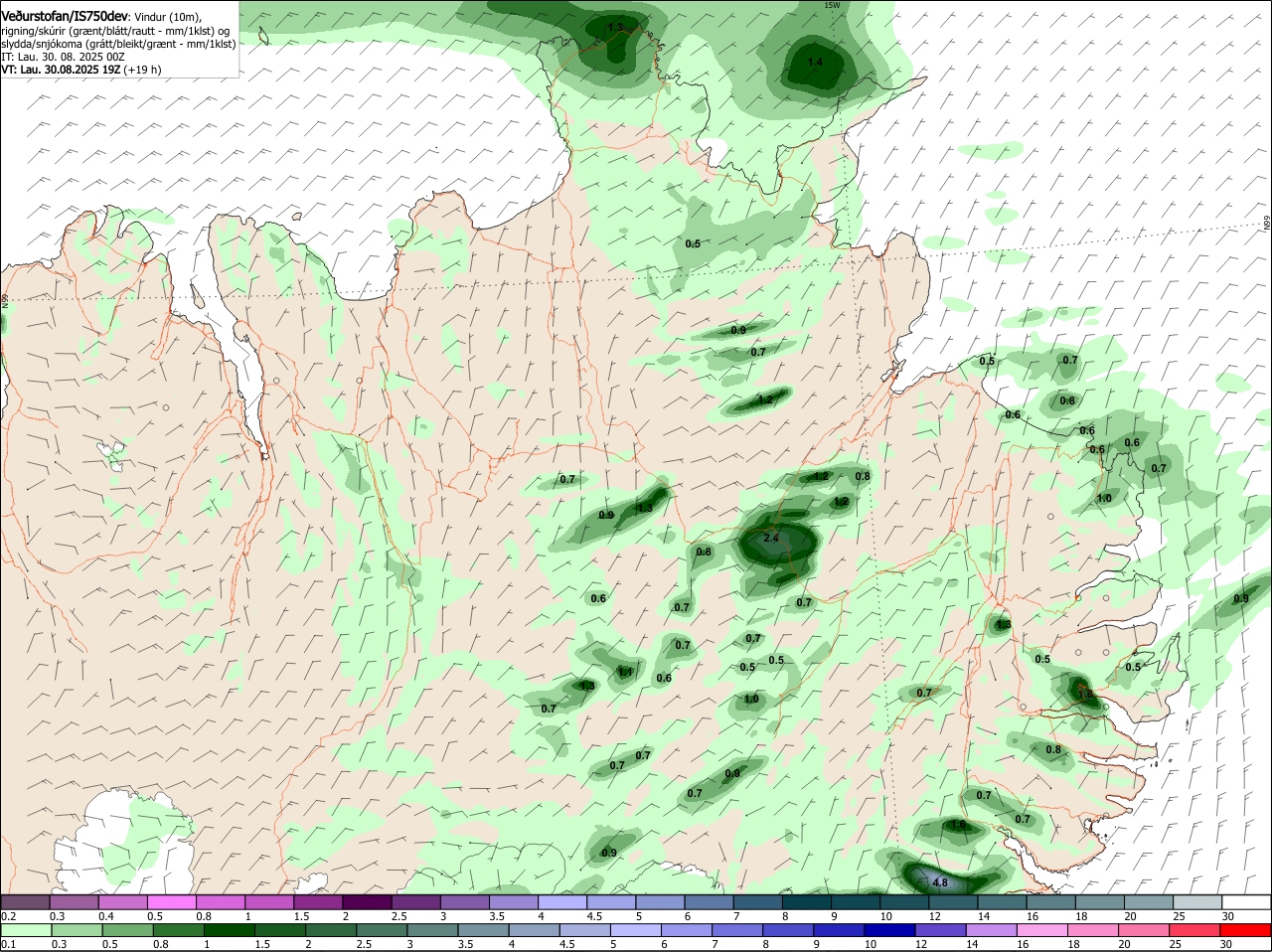Click the VT: Lau. 30.08.2025 19Z (+19 h) line
This screenshot has height=952, width=1272.
[80, 70]
